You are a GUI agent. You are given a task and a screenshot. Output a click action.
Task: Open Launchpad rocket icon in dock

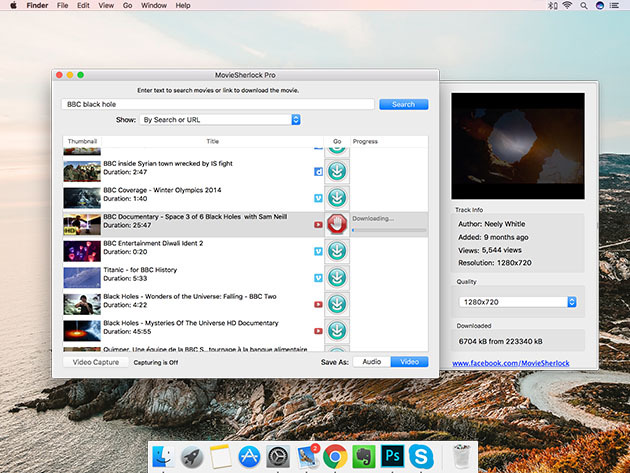(192, 457)
